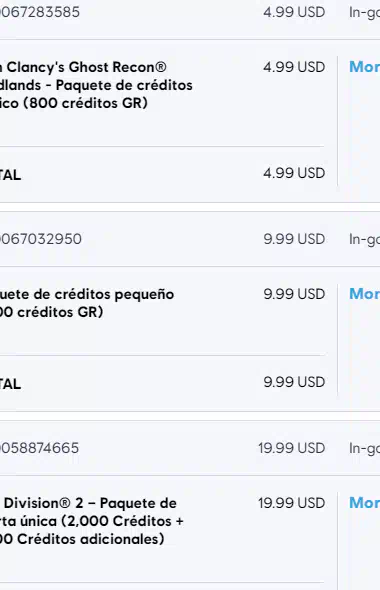Viewport: 380px width, 590px height.
Task: Click the 9.99 USD total amount
Action: click(x=294, y=382)
